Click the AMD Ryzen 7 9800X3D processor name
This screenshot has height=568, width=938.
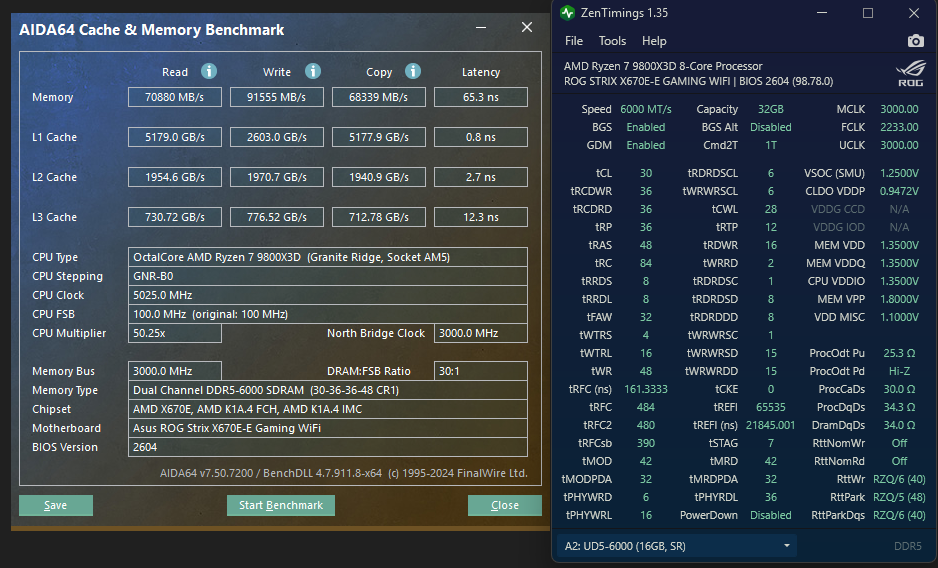coord(663,66)
